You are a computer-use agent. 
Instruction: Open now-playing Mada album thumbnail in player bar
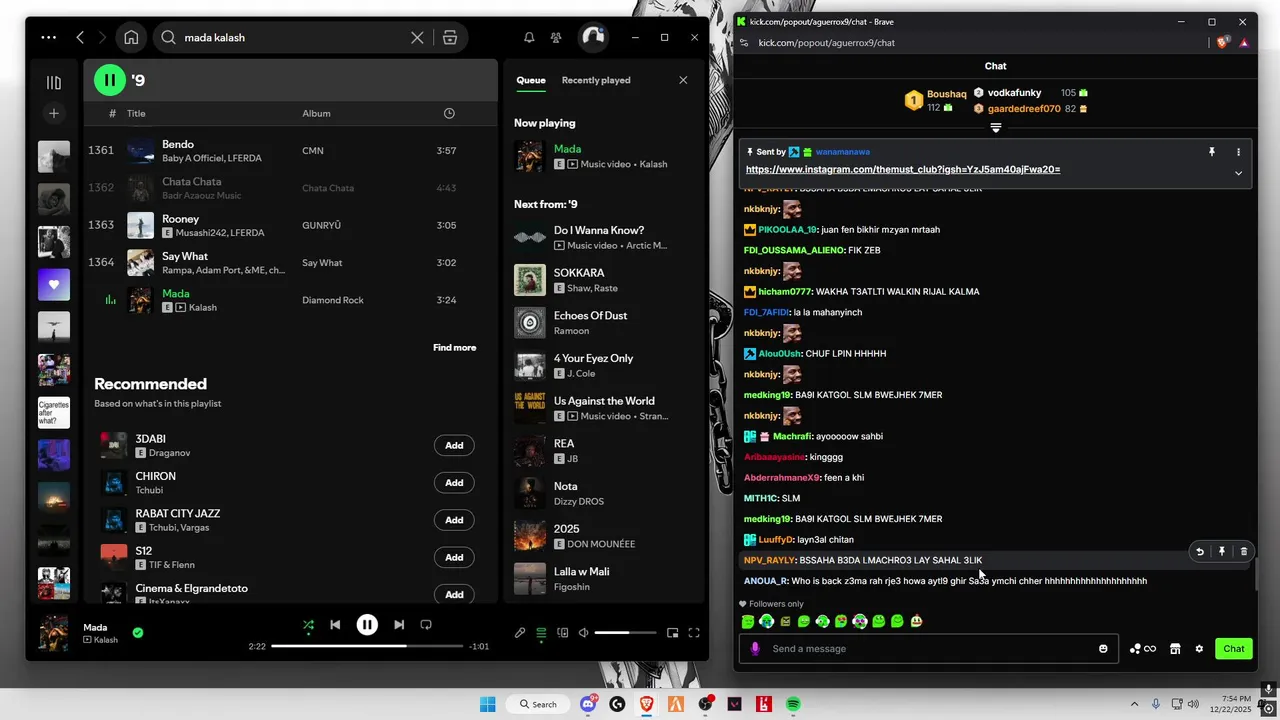coord(54,633)
